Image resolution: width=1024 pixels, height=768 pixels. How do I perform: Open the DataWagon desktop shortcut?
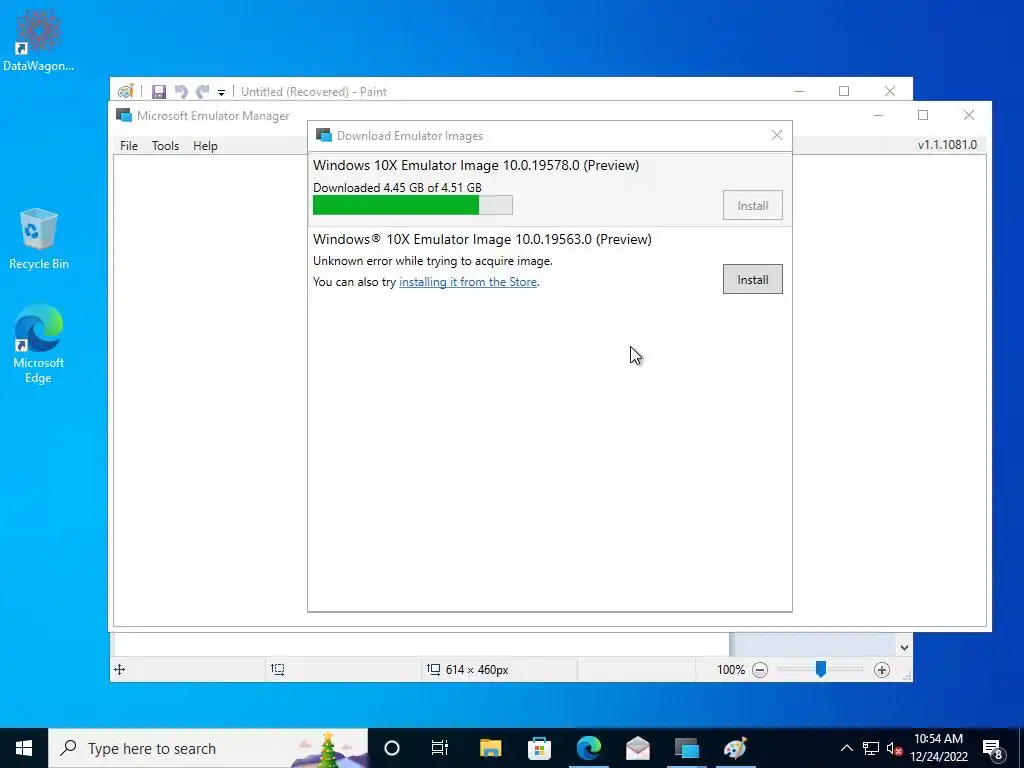click(38, 40)
